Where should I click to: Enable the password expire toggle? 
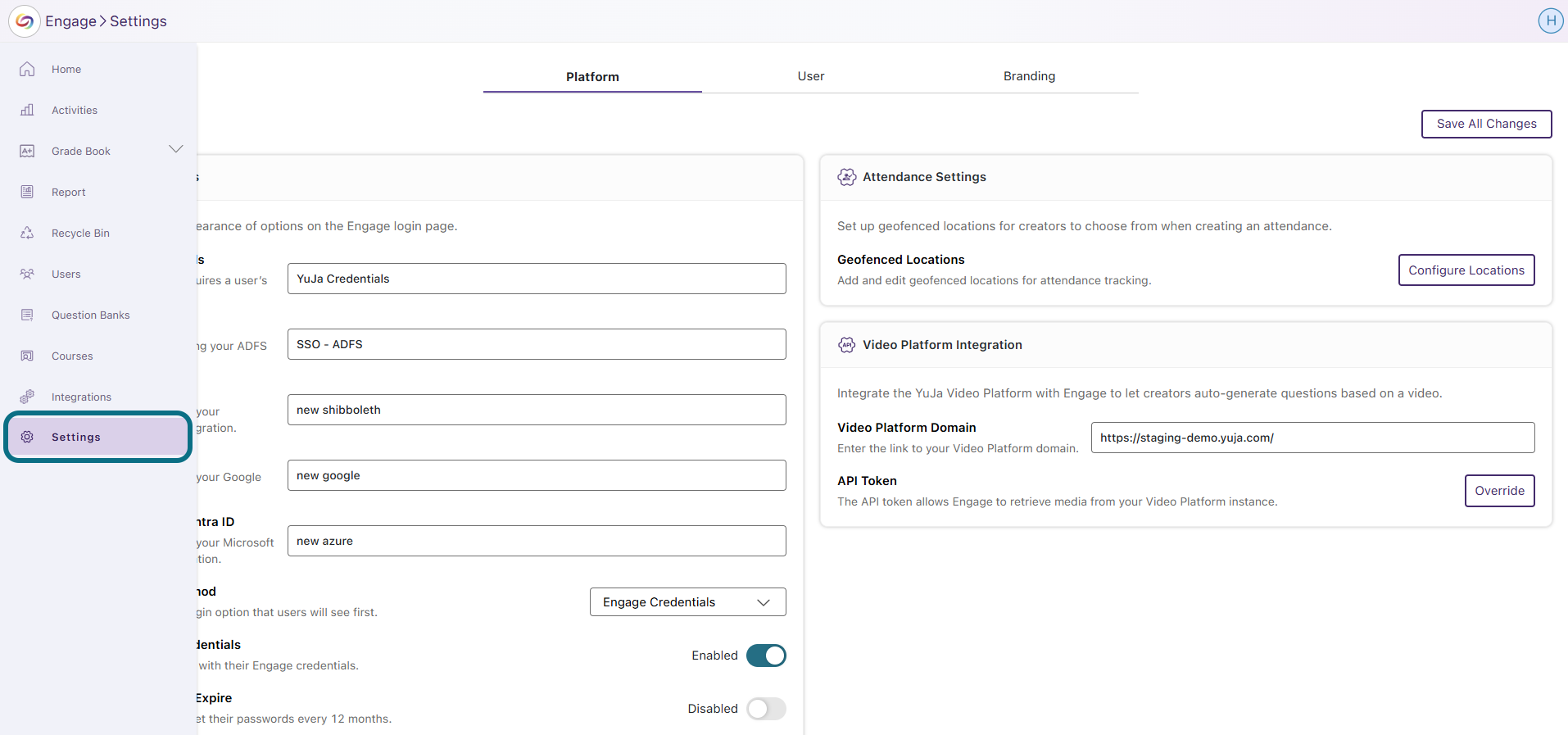766,709
